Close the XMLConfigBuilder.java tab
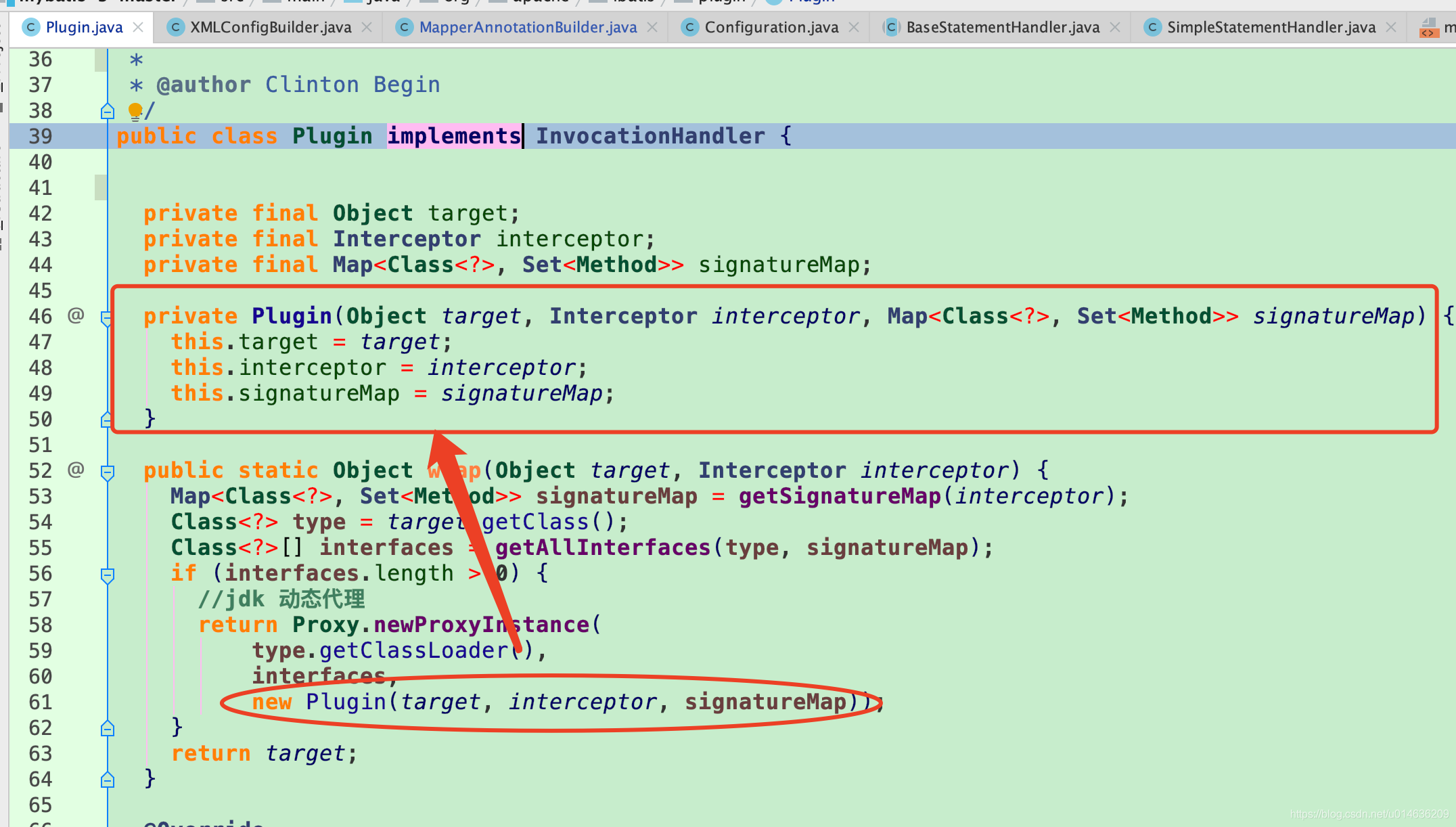The width and height of the screenshot is (1456, 827). (366, 27)
